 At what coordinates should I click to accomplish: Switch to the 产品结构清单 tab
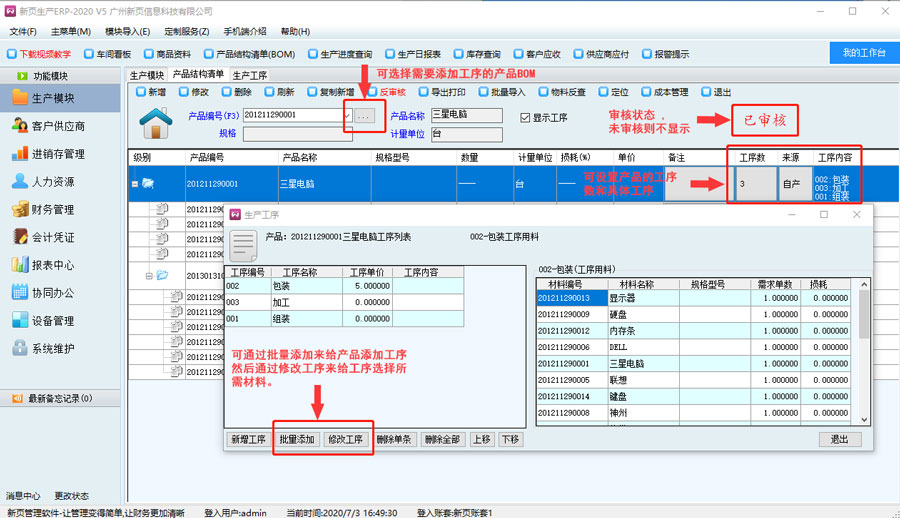pos(198,74)
